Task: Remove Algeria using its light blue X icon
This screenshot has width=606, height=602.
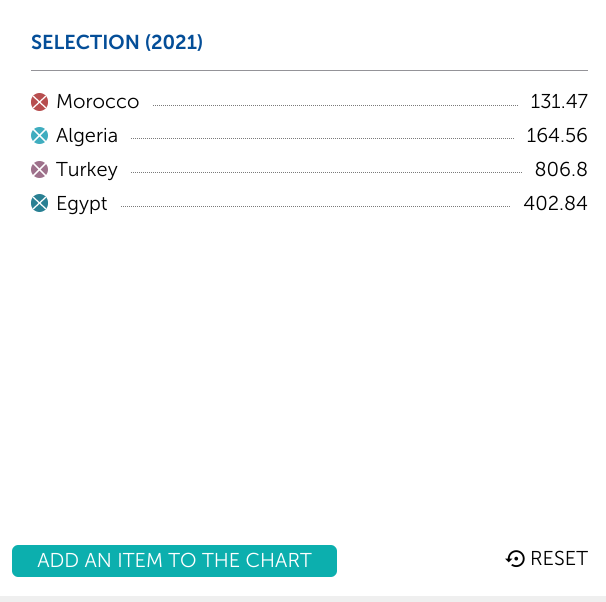Action: point(39,136)
